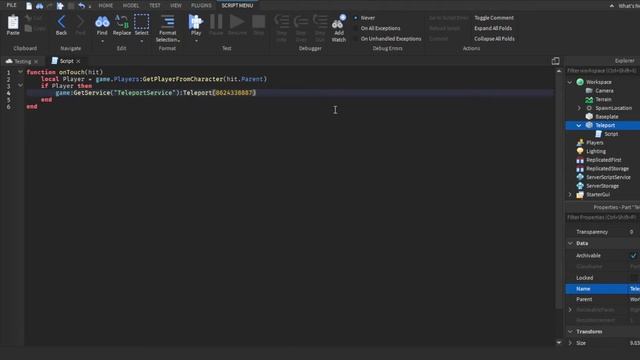Image resolution: width=640 pixels, height=360 pixels.
Task: Switch to the PLUGINS ribbon tab
Action: (201, 6)
